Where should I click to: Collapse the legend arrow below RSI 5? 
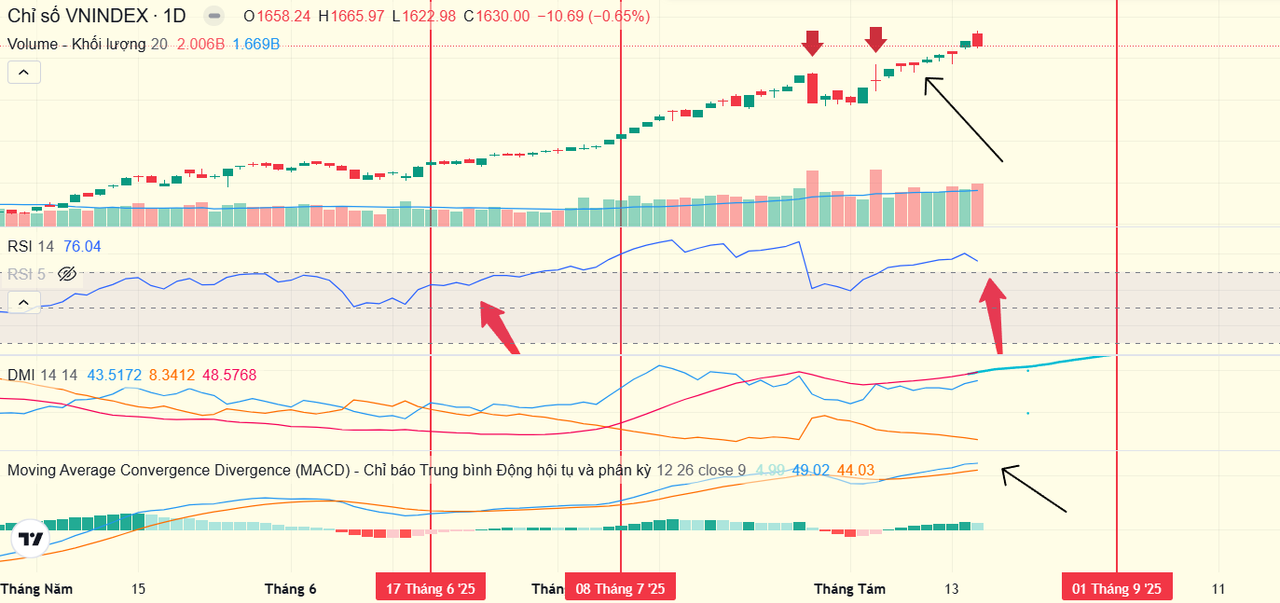(24, 302)
